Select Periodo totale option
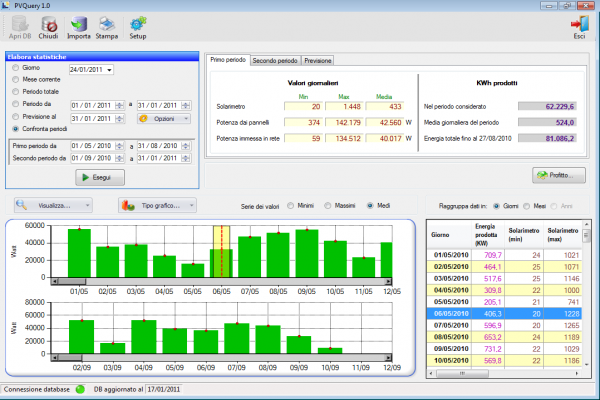The image size is (600, 400). point(15,92)
